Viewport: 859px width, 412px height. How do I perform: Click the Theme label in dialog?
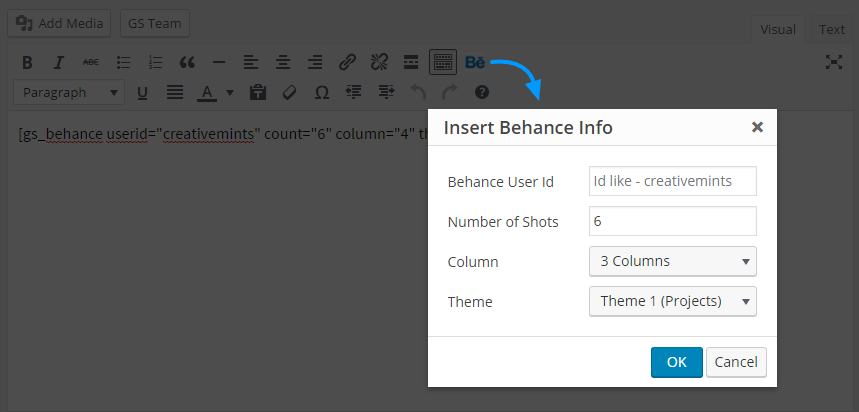coord(470,302)
